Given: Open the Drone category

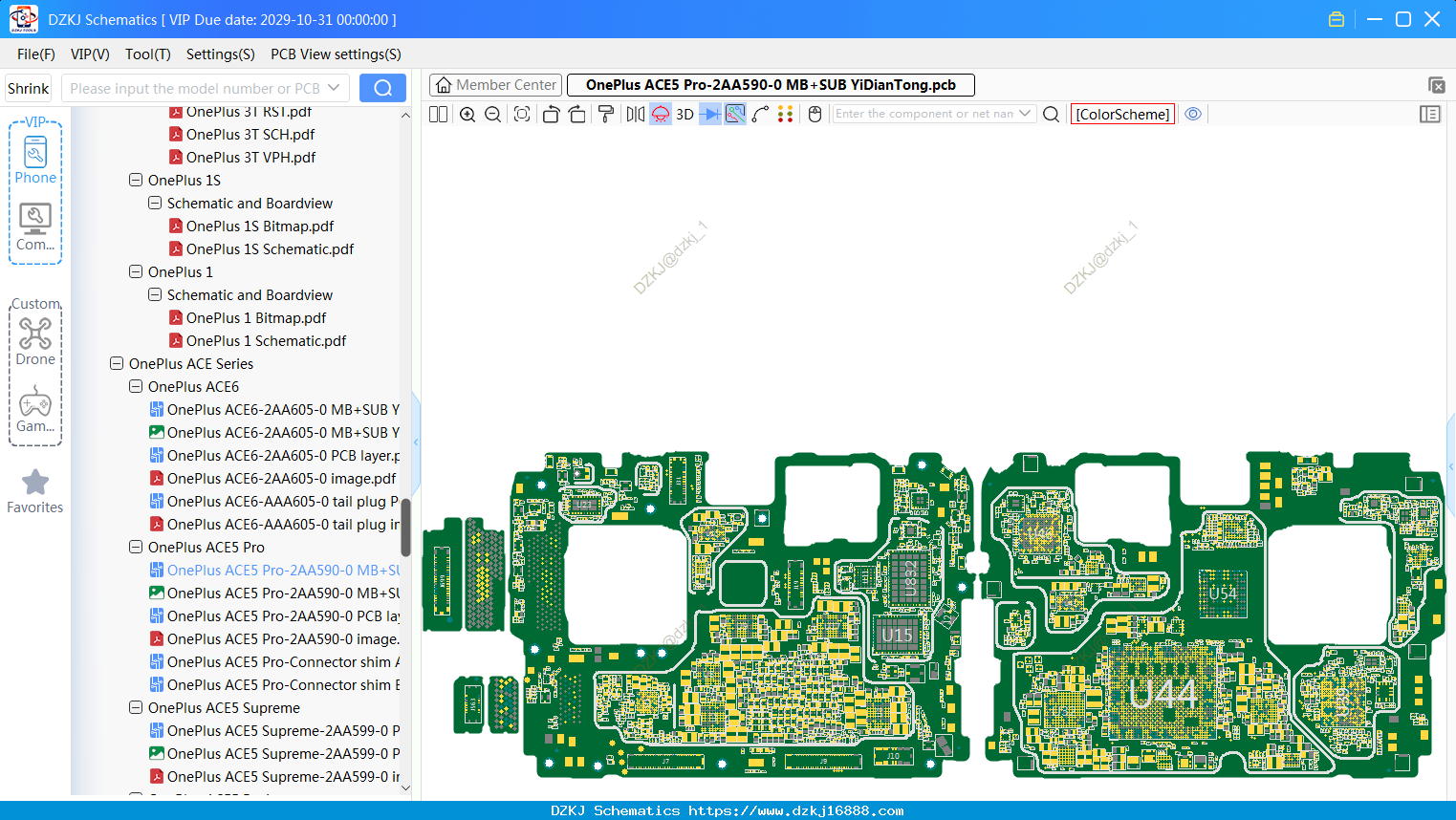Looking at the screenshot, I should pyautogui.click(x=35, y=341).
